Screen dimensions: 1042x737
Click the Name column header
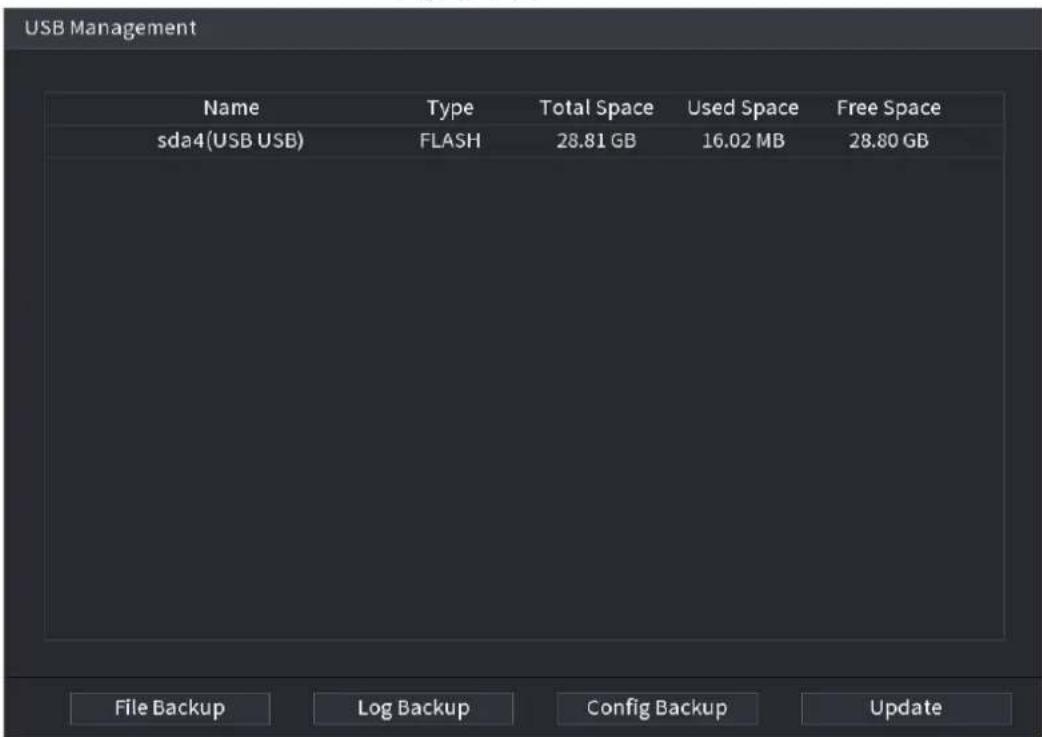231,108
